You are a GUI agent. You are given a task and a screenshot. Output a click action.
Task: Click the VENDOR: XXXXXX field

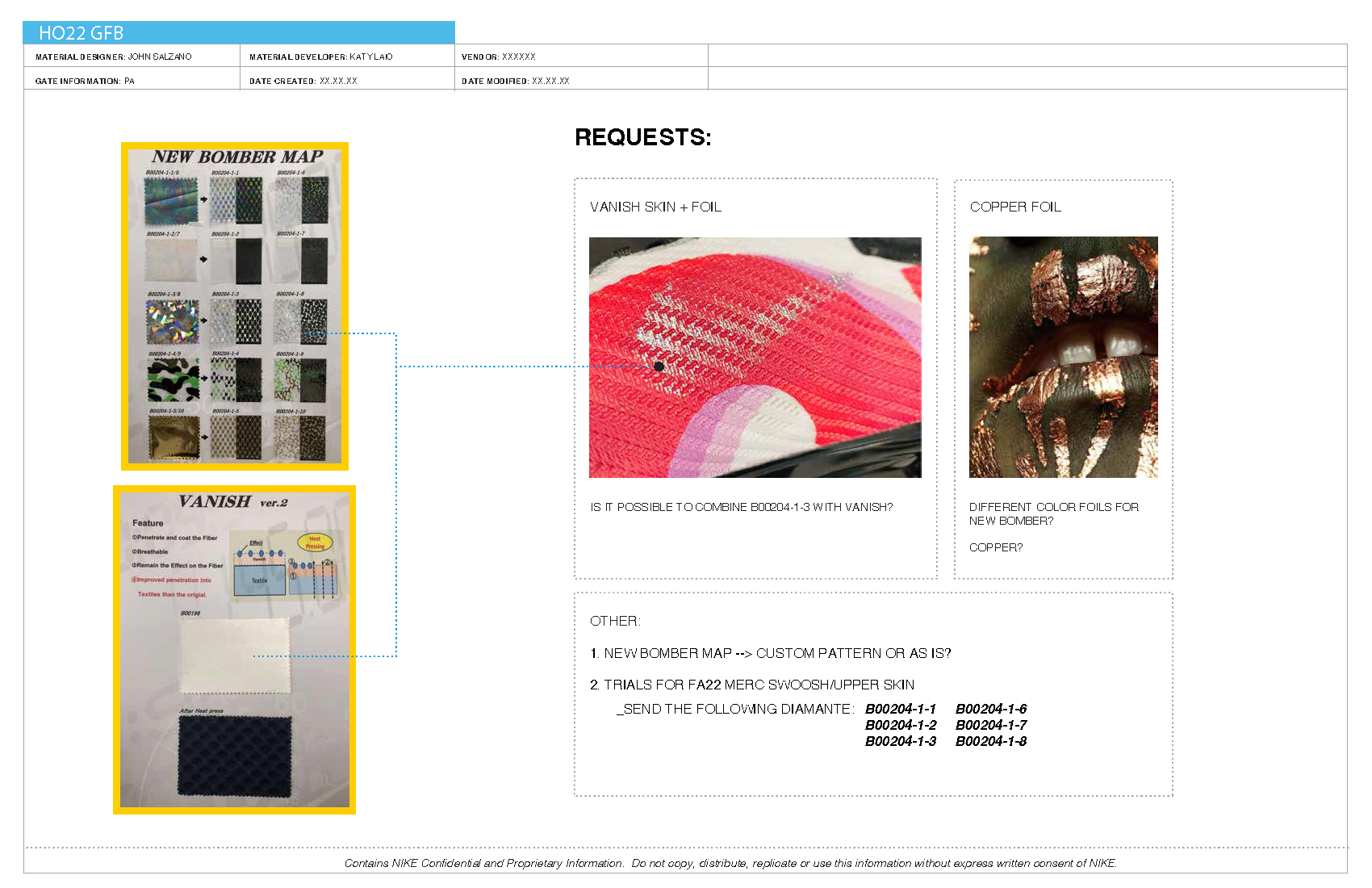coord(499,57)
